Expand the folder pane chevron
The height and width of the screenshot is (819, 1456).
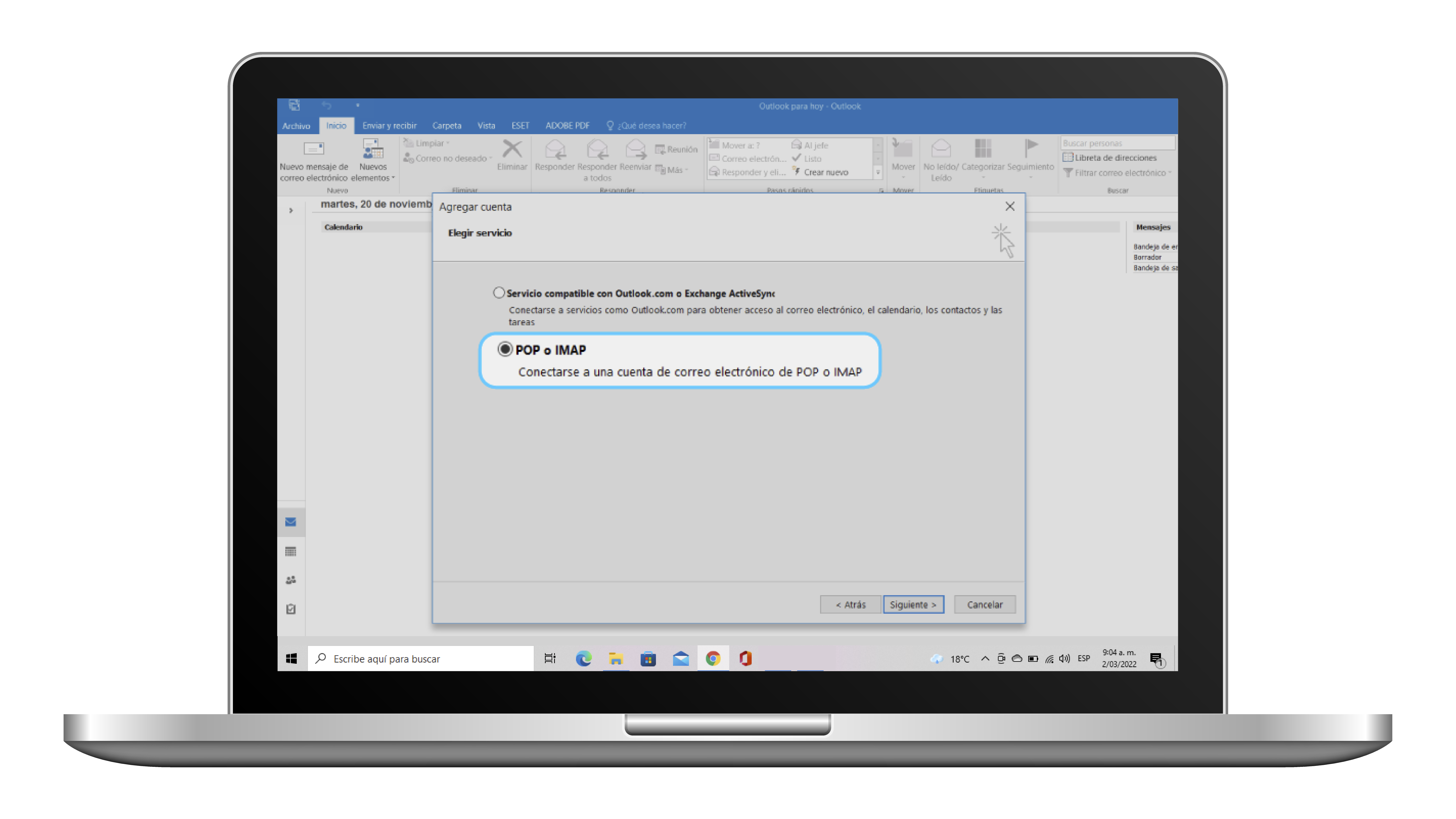click(x=291, y=210)
